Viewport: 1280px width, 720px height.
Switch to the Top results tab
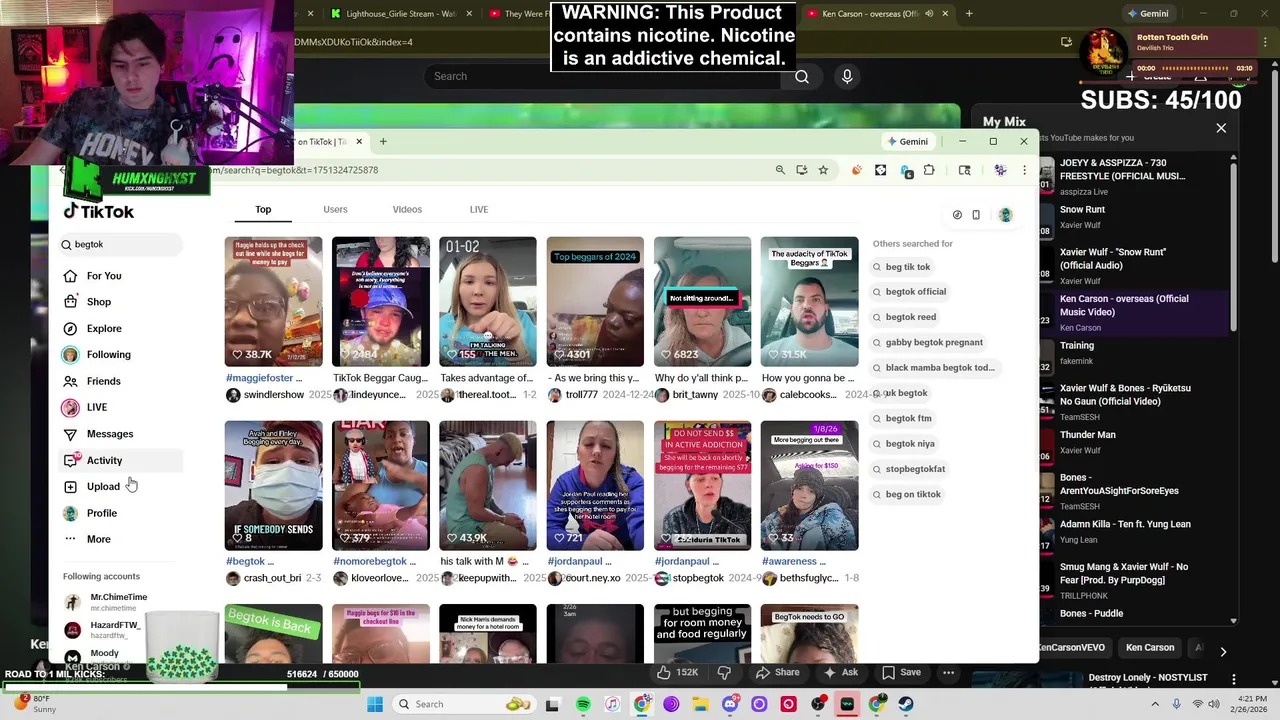coord(263,209)
